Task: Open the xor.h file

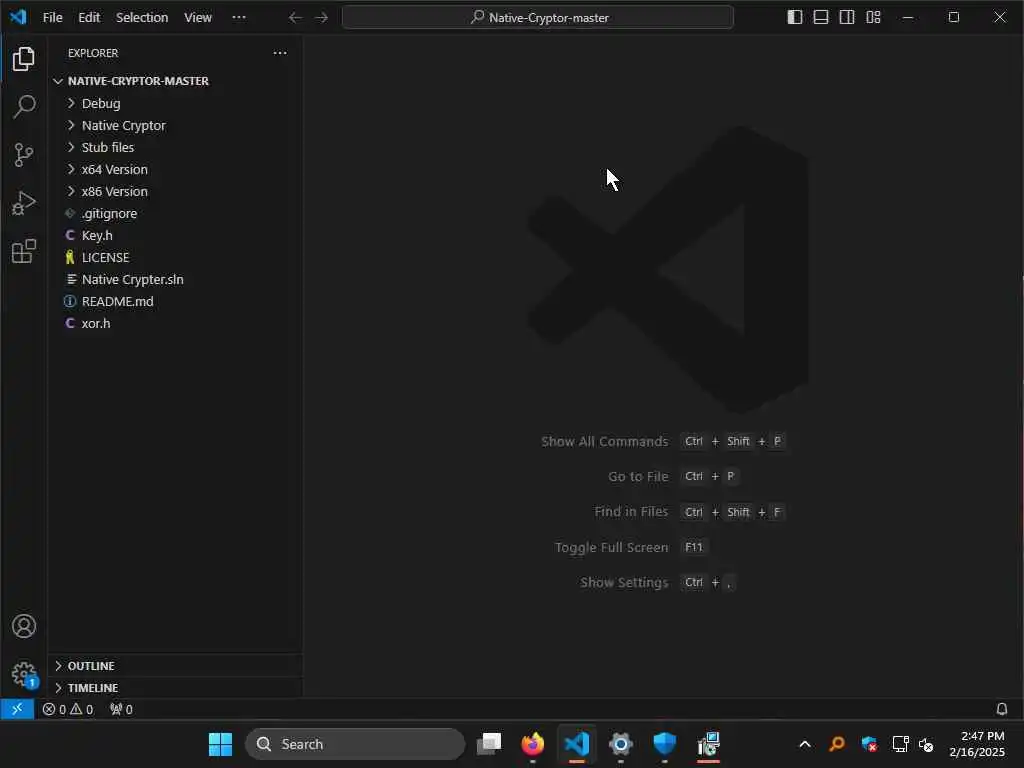Action: point(175,323)
